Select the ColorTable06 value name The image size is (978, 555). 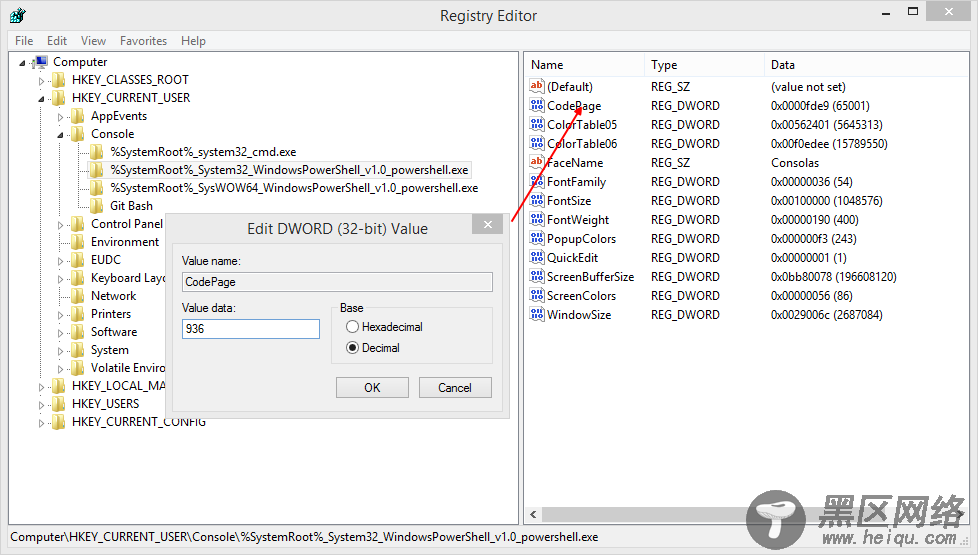point(582,143)
